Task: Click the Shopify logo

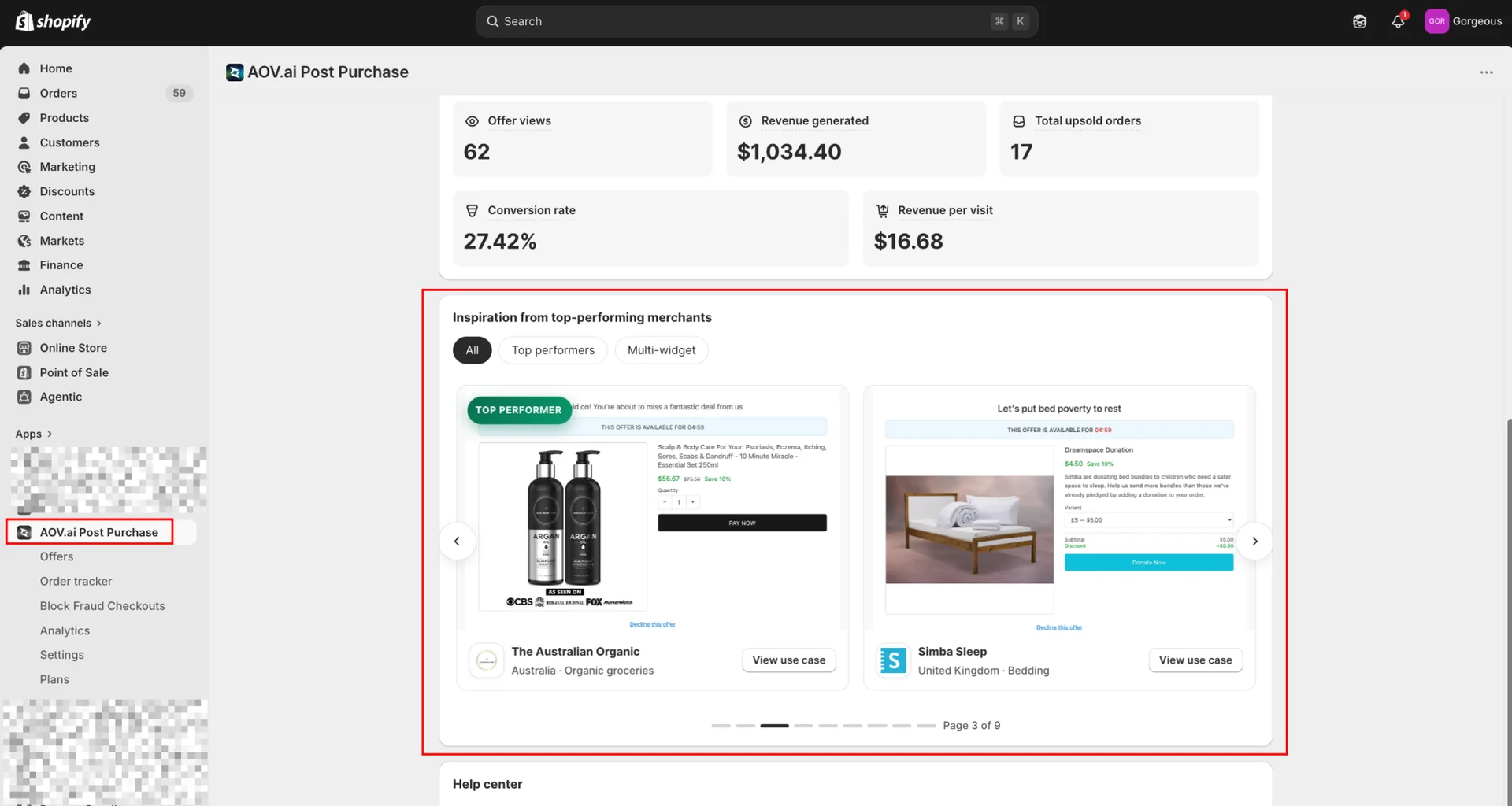Action: 53,21
